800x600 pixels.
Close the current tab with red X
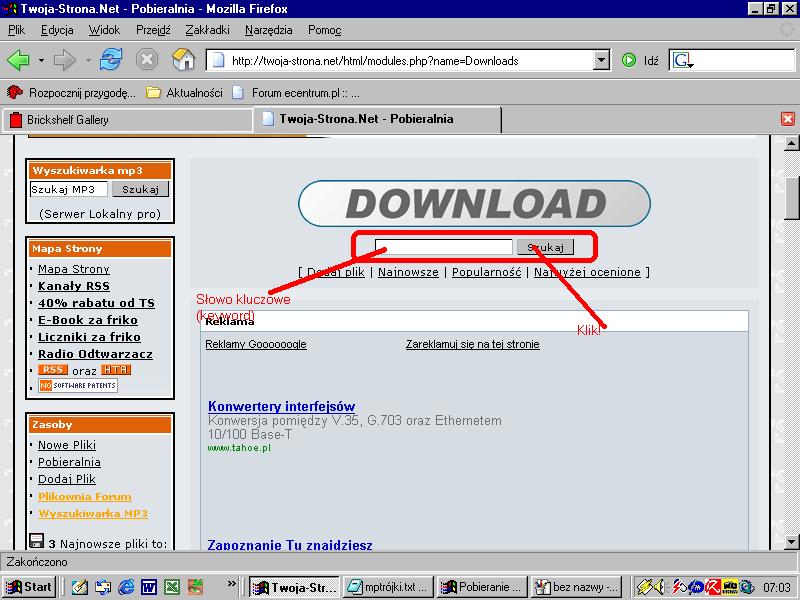pos(787,119)
